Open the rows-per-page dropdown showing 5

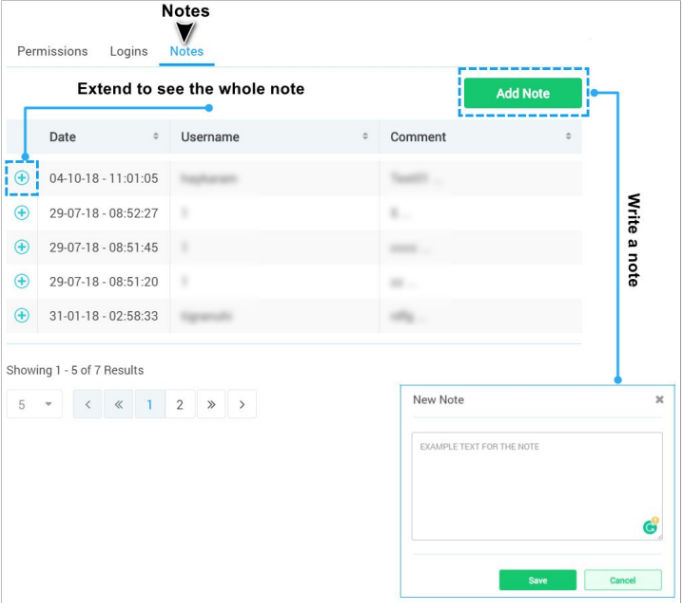click(x=34, y=405)
